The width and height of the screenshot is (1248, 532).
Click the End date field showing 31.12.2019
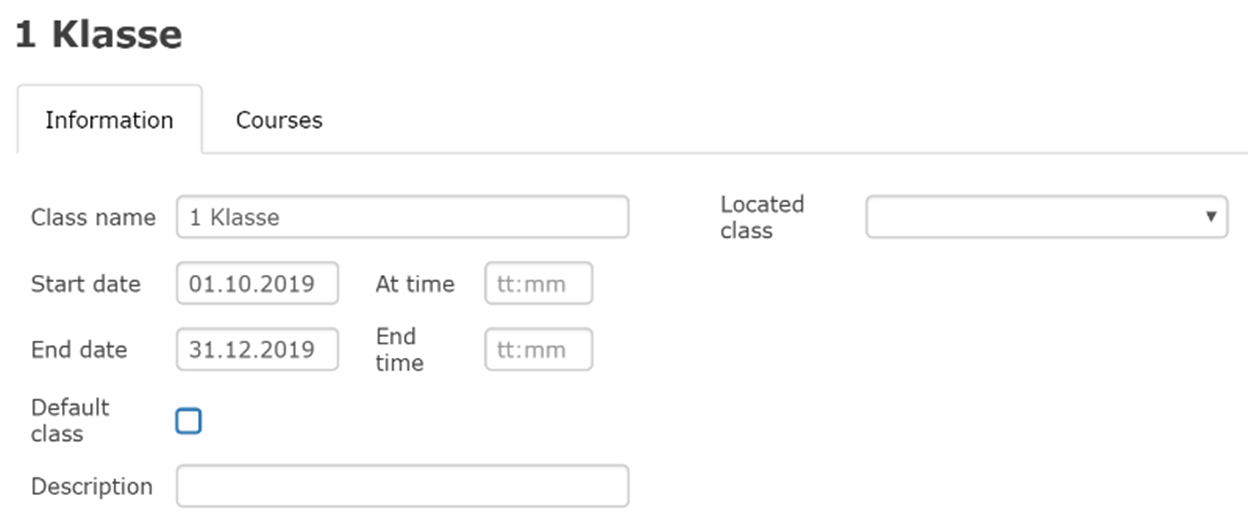257,350
